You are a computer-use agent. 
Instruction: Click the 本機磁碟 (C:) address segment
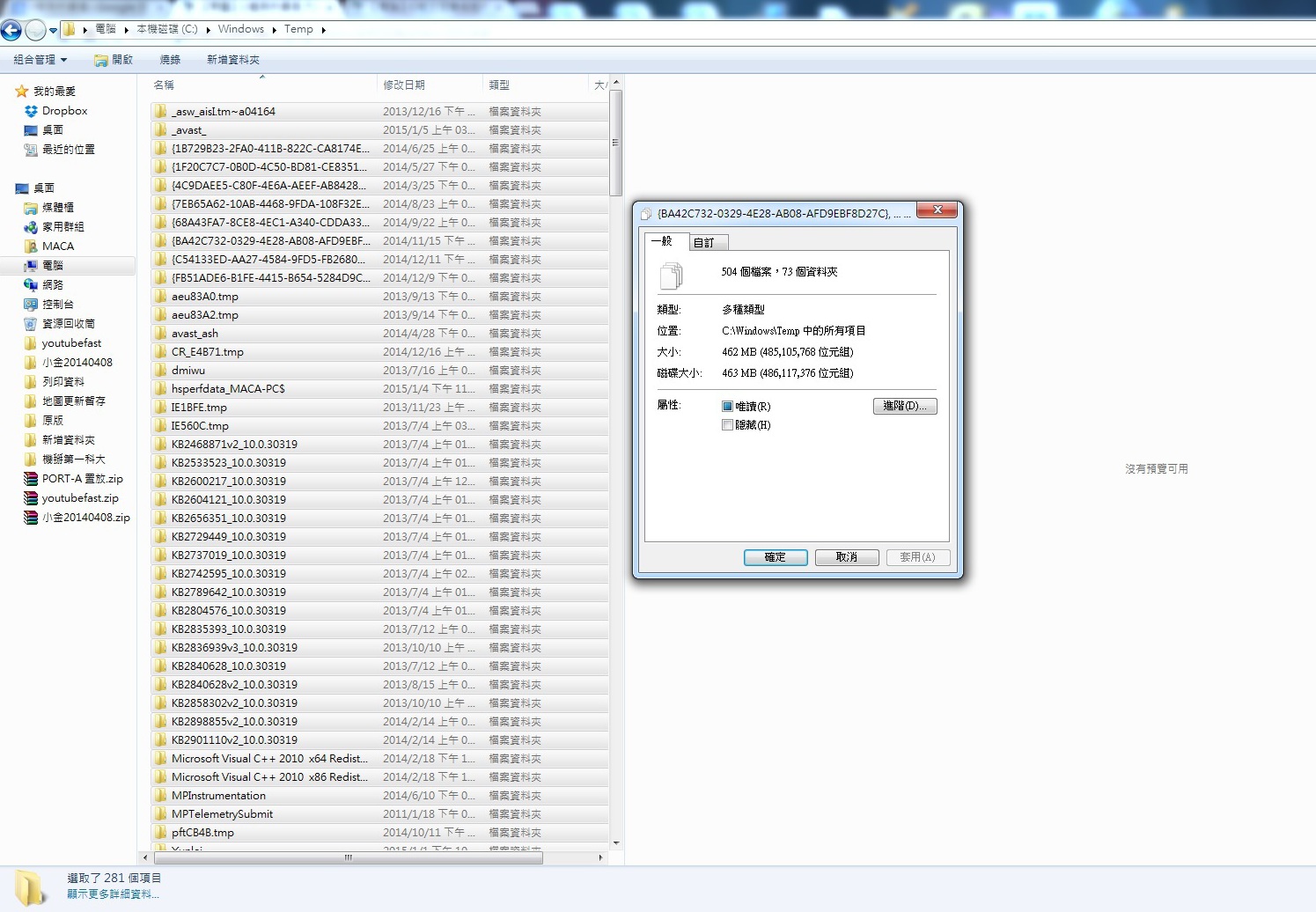[x=167, y=29]
